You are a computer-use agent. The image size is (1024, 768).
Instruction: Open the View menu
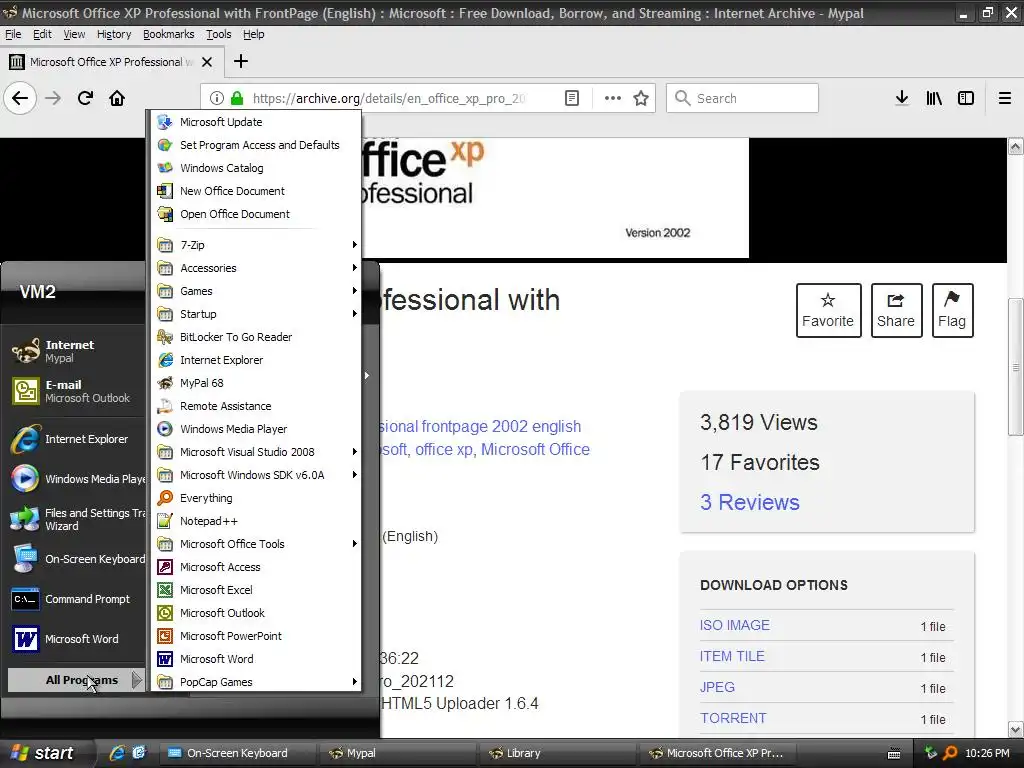tap(74, 35)
